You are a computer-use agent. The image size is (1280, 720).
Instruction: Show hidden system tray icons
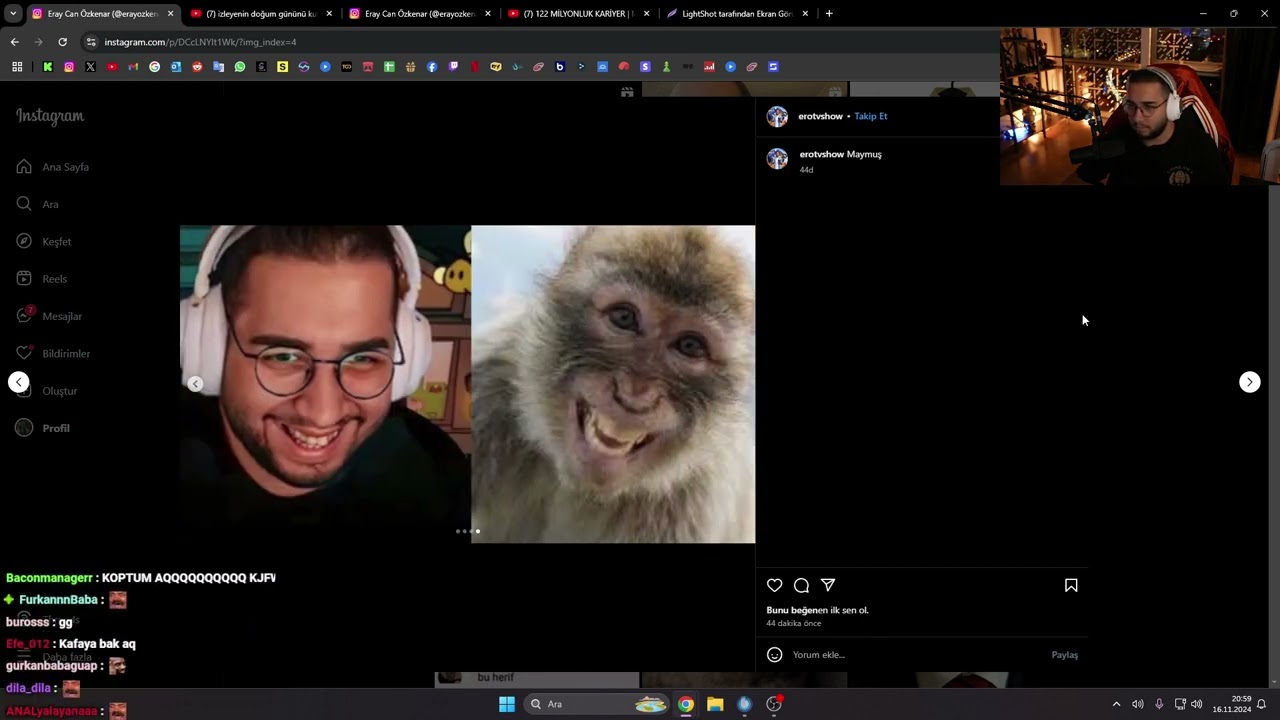point(1116,704)
